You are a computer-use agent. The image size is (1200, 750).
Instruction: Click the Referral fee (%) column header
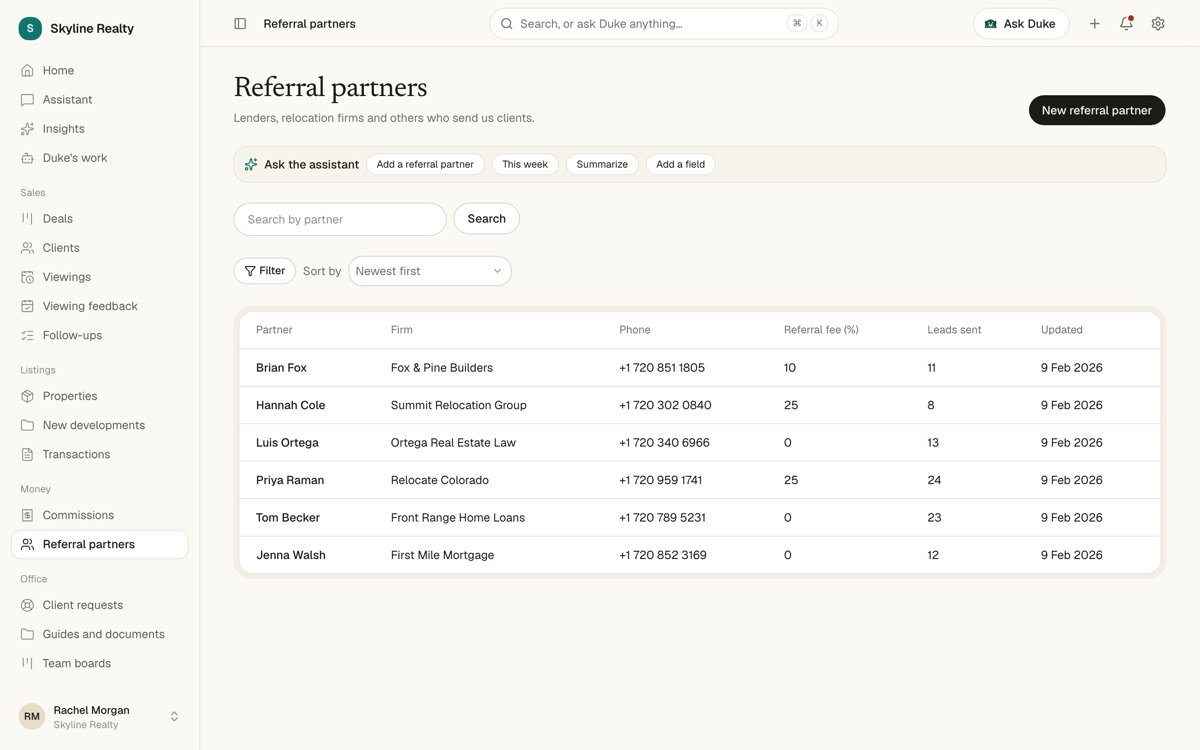(x=821, y=329)
